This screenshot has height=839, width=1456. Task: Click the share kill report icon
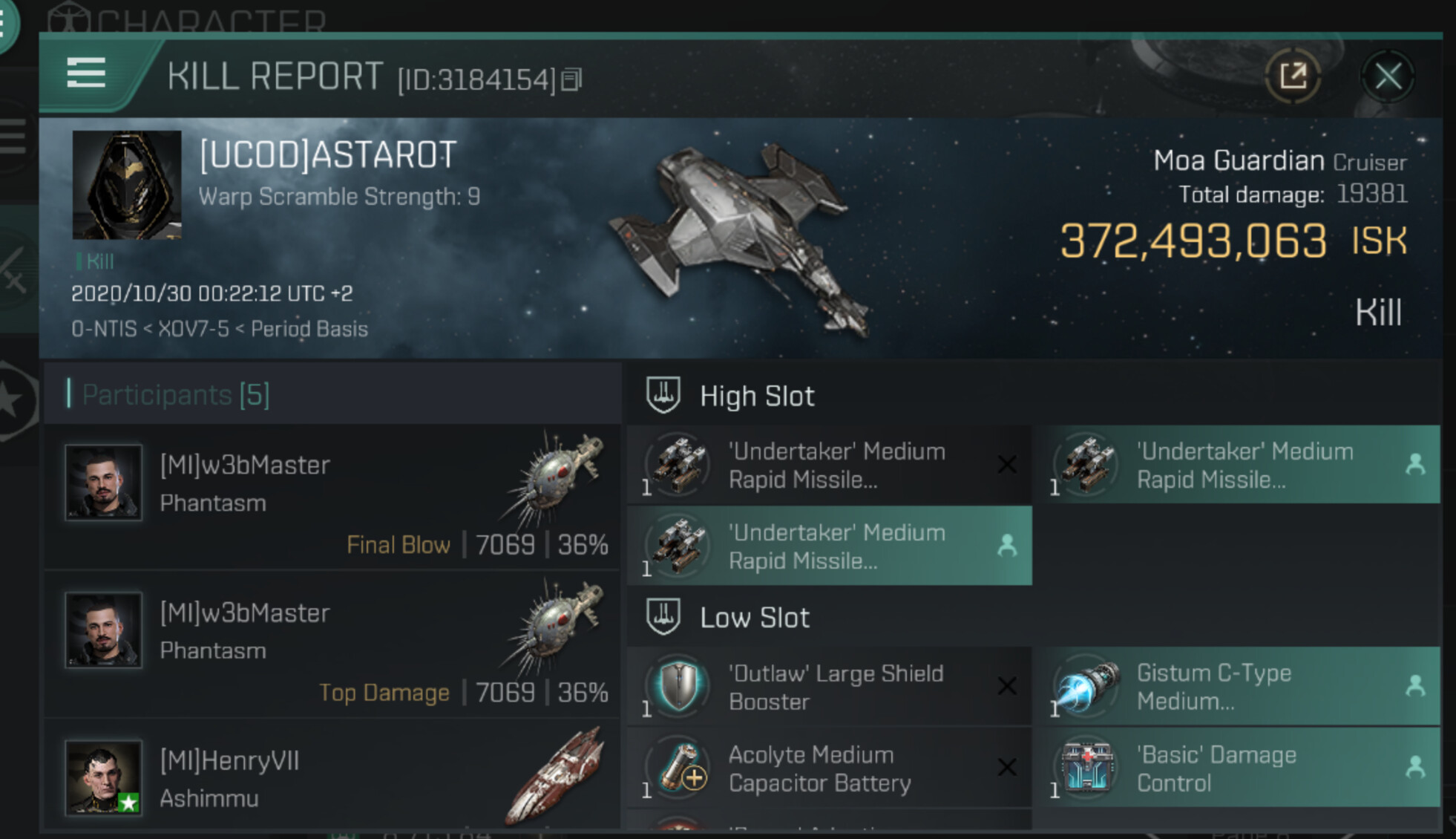point(1293,76)
